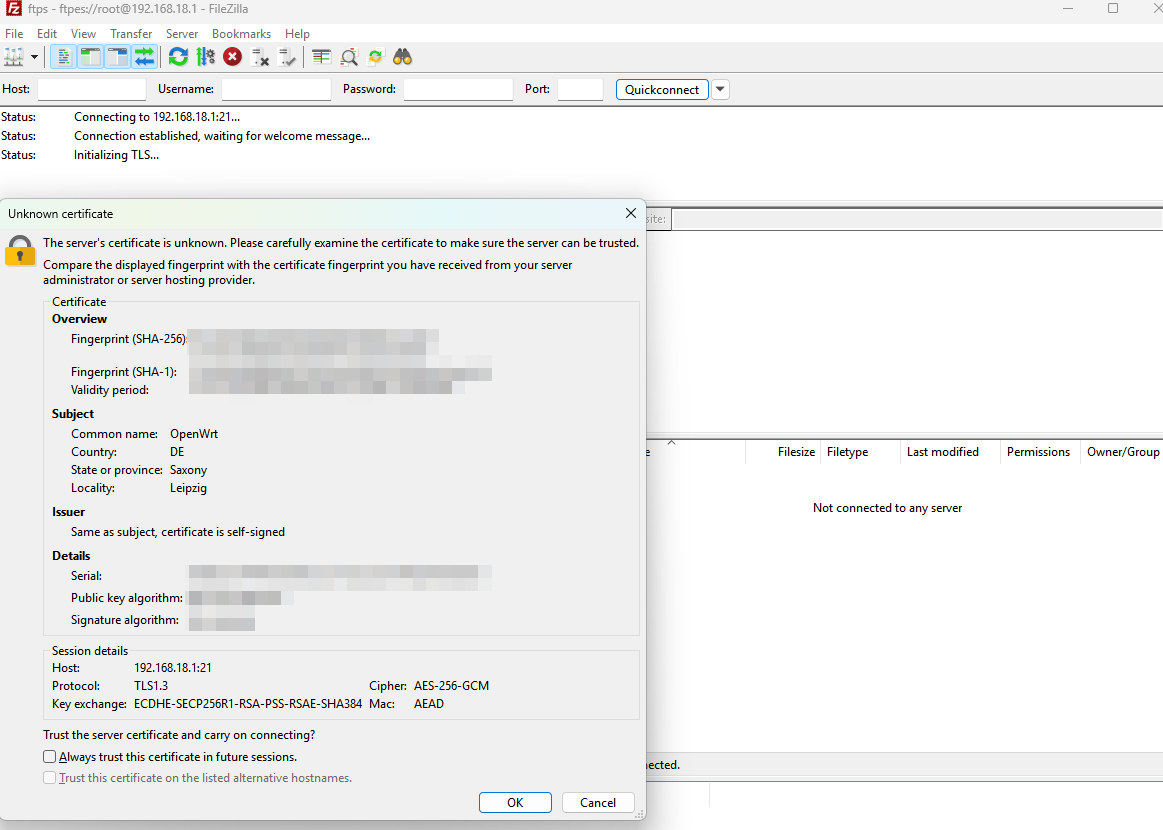This screenshot has width=1163, height=830.
Task: Click the Mac value AEAD
Action: pos(429,704)
